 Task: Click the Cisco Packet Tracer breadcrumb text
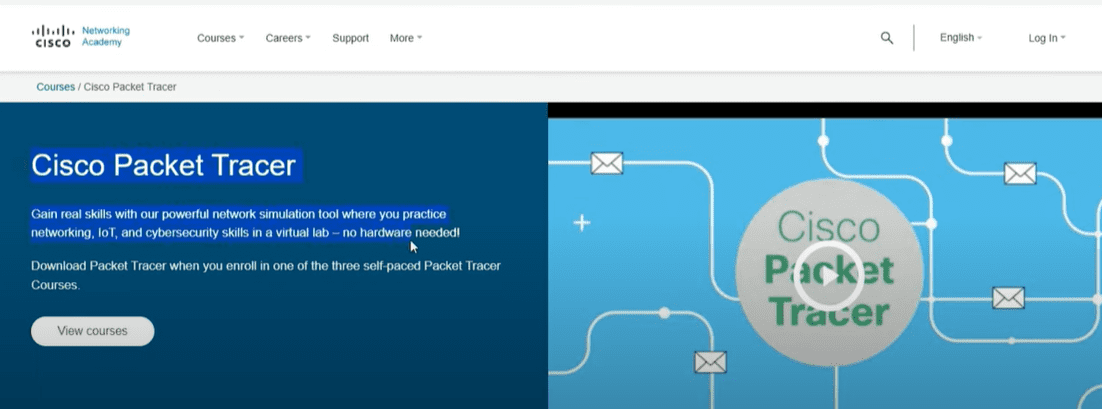pos(130,87)
